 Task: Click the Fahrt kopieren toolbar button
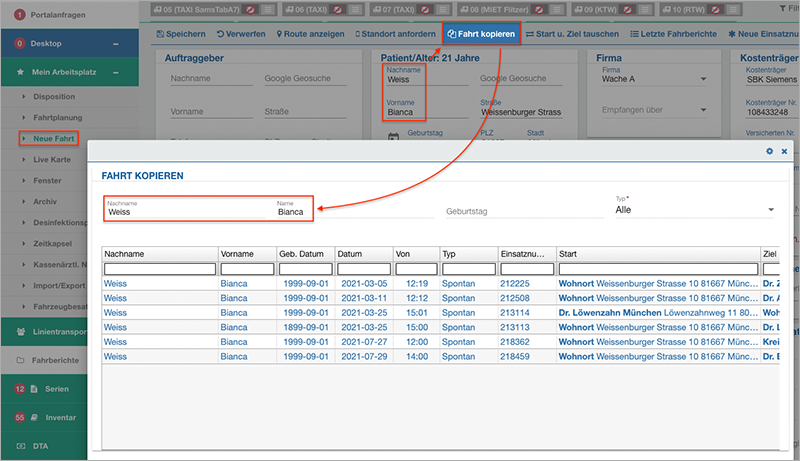(x=481, y=33)
